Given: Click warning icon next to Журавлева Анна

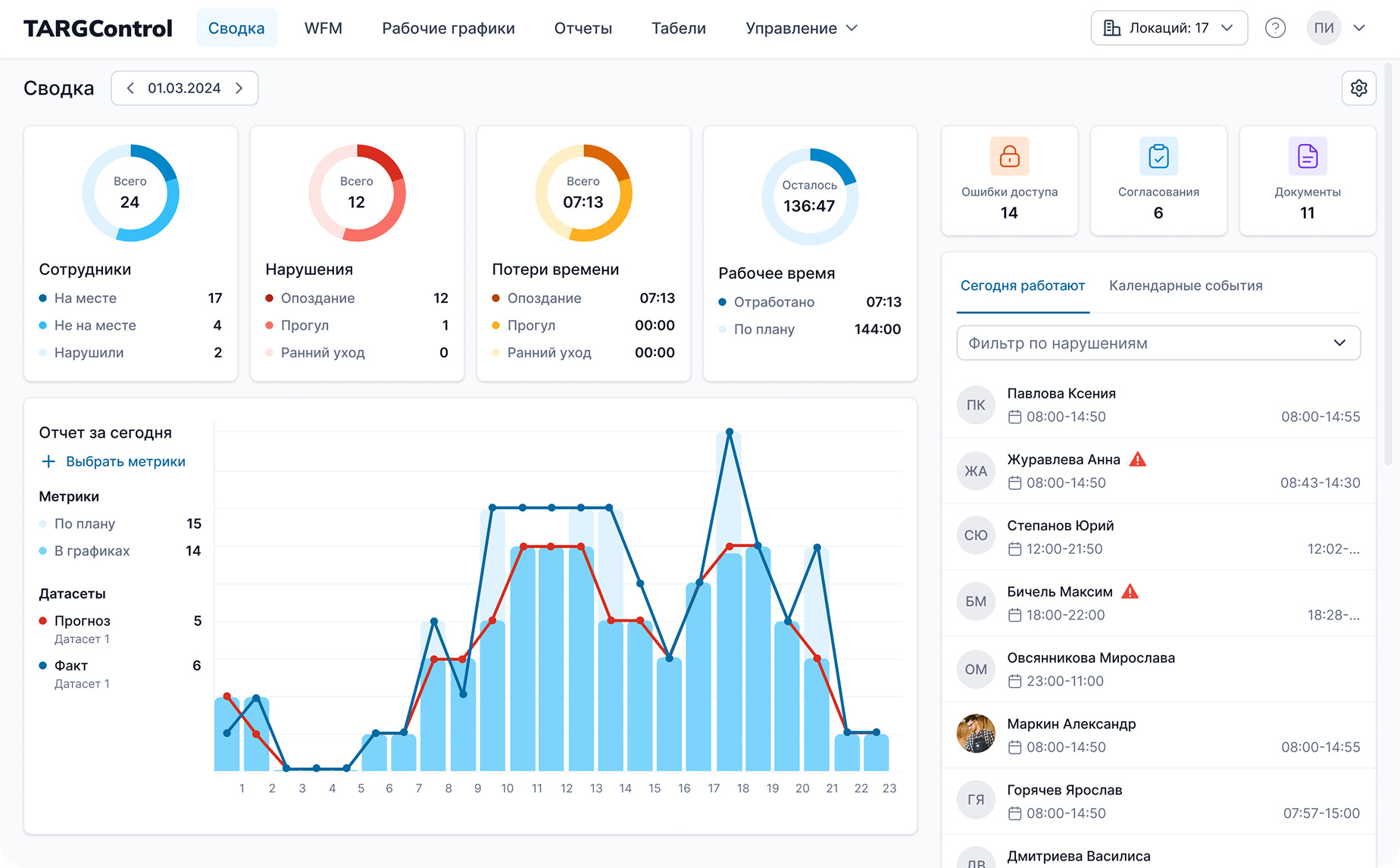Looking at the screenshot, I should click(x=1137, y=459).
